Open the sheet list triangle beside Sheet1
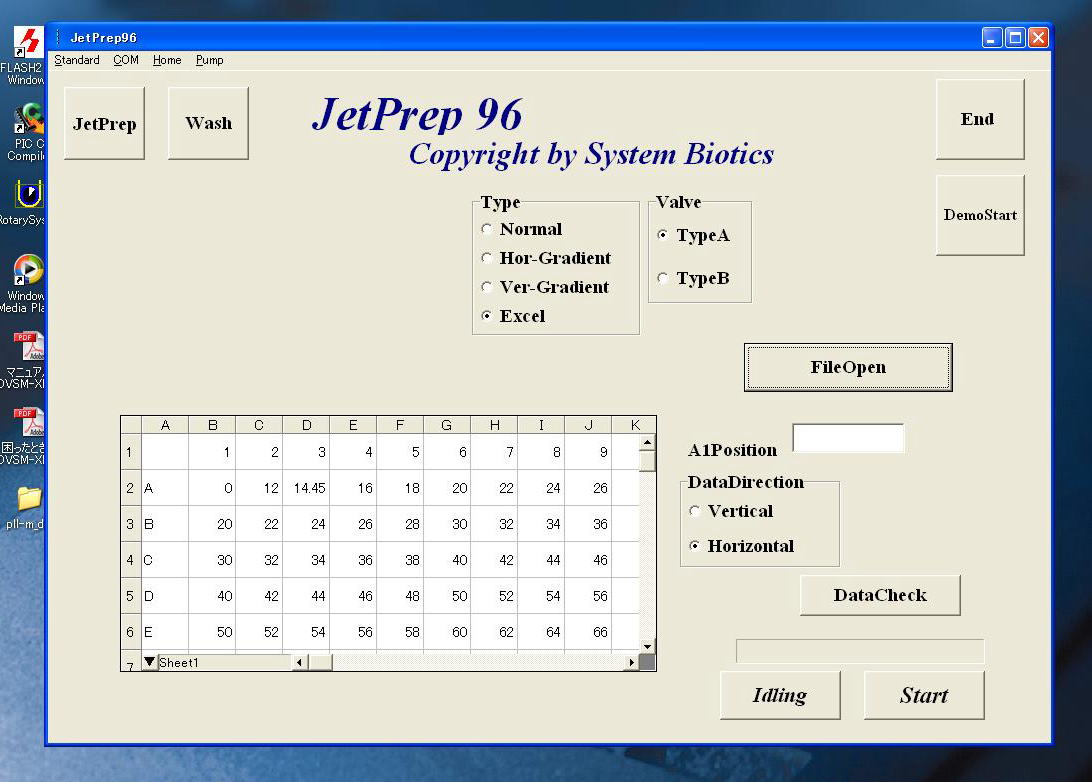The image size is (1092, 782). (x=149, y=662)
